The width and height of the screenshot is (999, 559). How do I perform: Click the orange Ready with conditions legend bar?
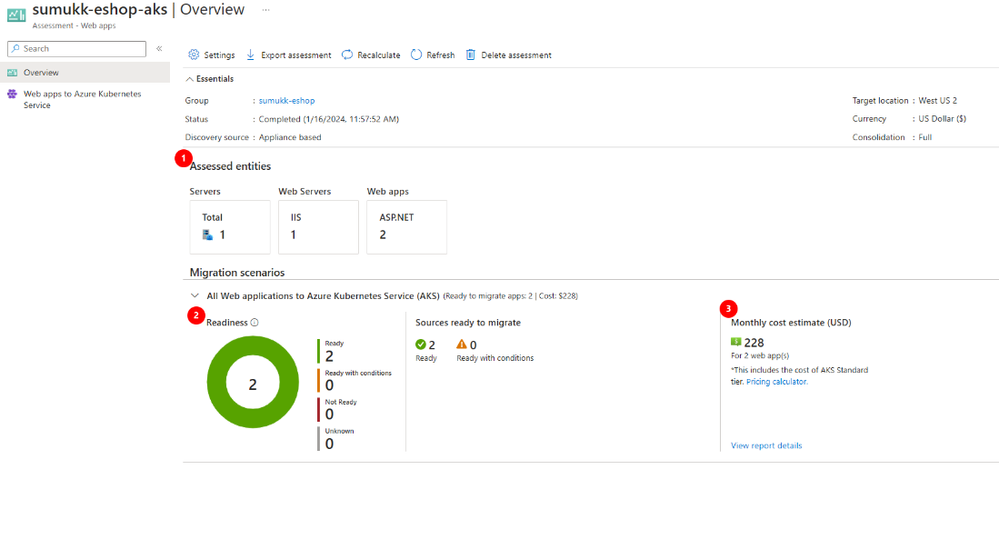tap(319, 381)
